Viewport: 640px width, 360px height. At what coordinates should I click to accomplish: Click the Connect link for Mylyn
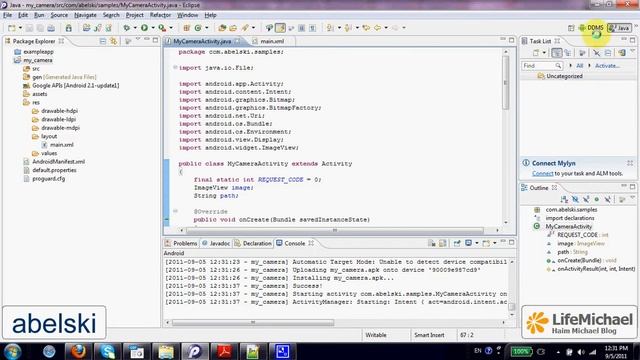[x=542, y=173]
